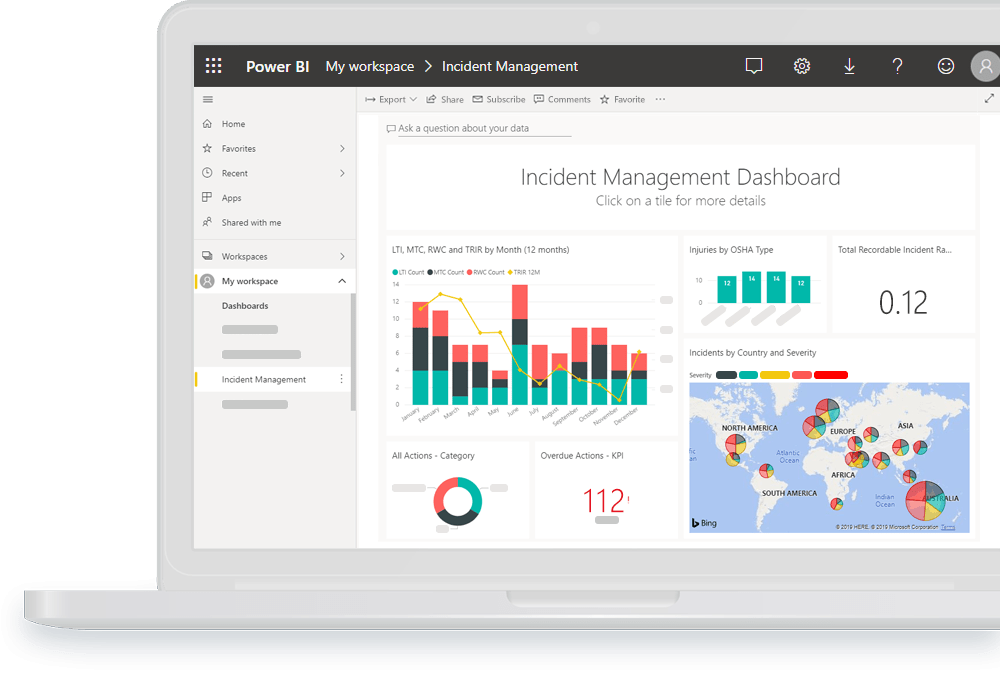This screenshot has width=1000, height=697.
Task: Open the Overdue Actions - KPI tile
Action: 606,490
